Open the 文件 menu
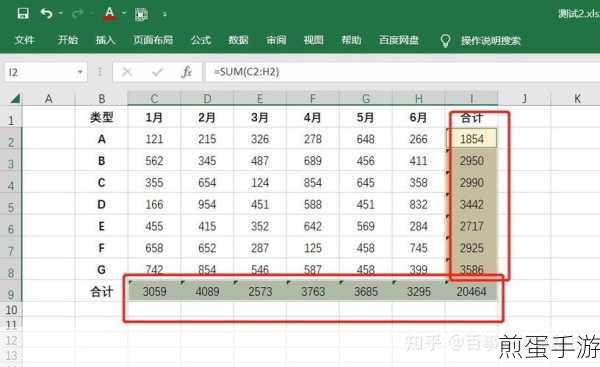 pos(24,40)
